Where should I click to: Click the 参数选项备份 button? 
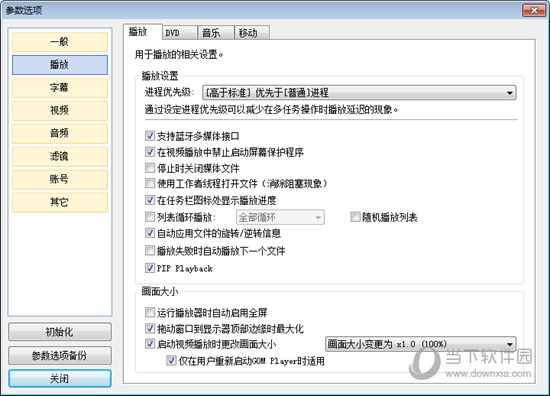tap(60, 356)
